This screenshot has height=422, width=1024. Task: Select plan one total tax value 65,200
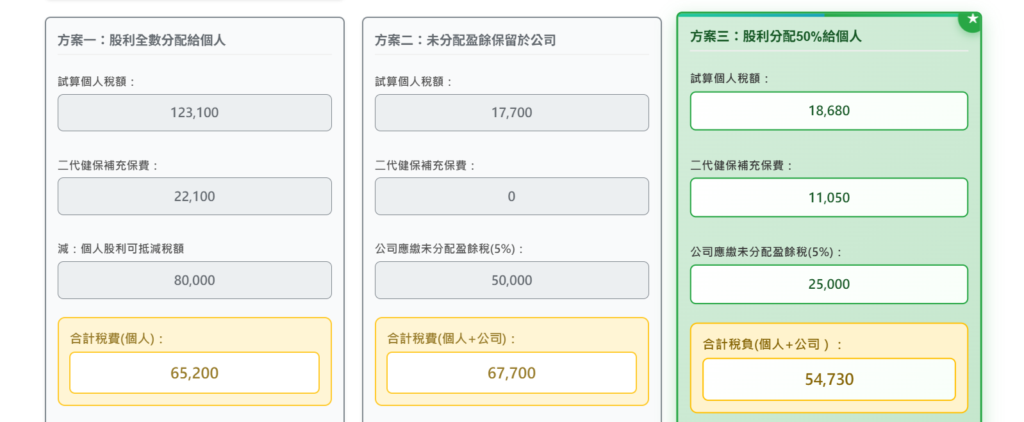[x=195, y=373]
